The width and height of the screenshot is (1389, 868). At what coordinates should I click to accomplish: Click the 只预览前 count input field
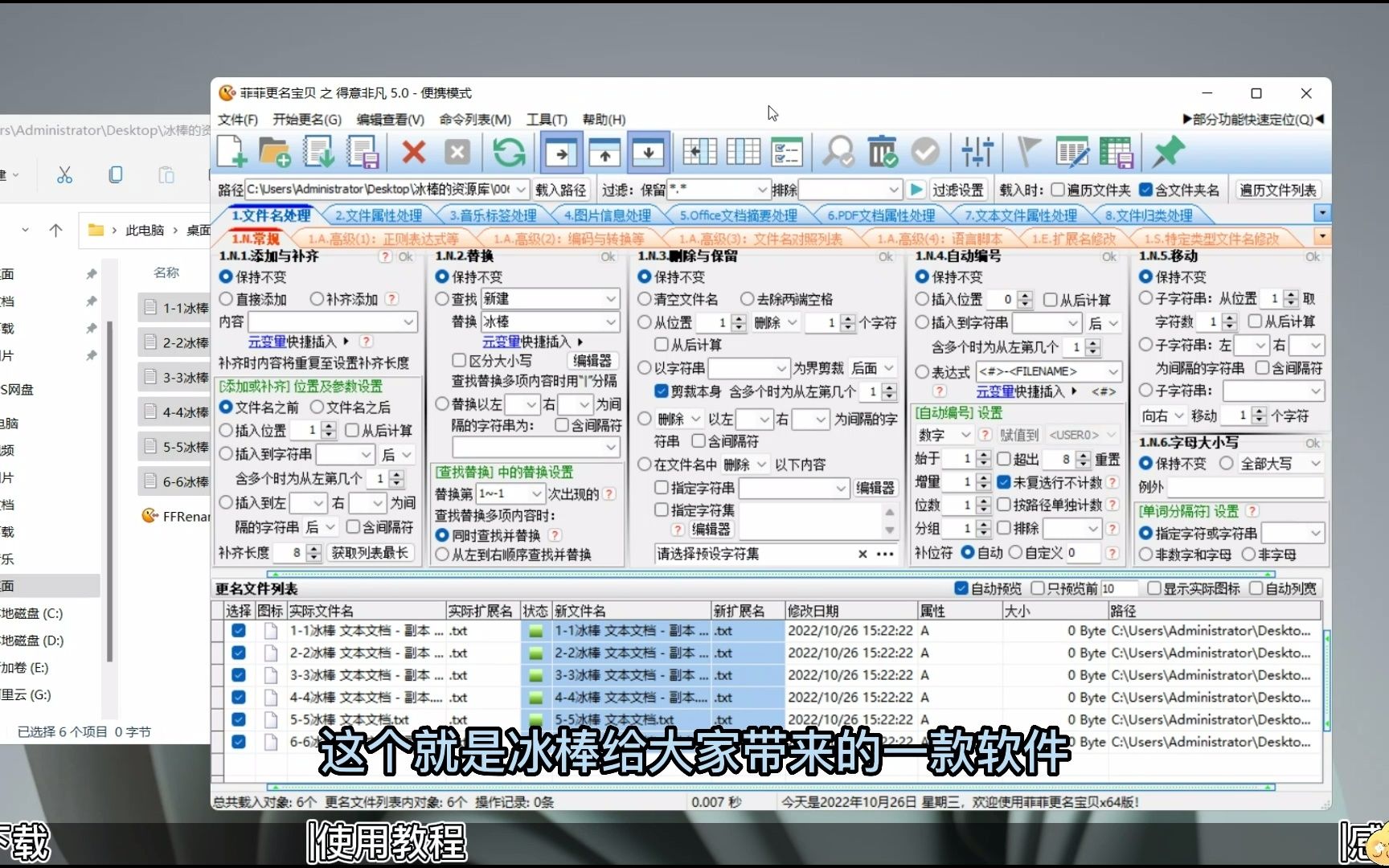pyautogui.click(x=1118, y=588)
